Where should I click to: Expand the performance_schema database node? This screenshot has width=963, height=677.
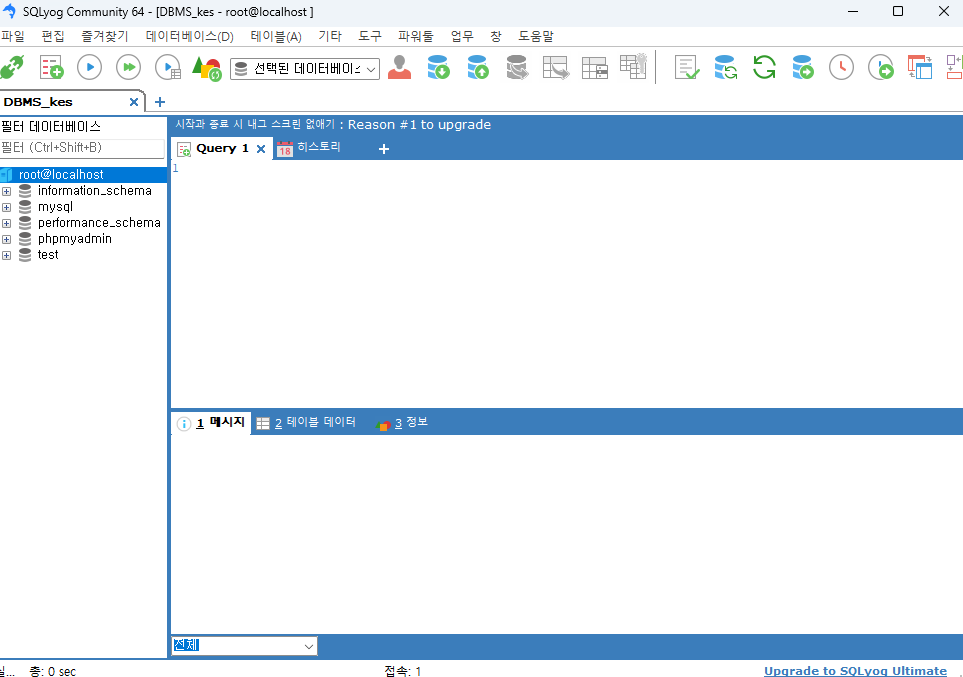pos(7,223)
